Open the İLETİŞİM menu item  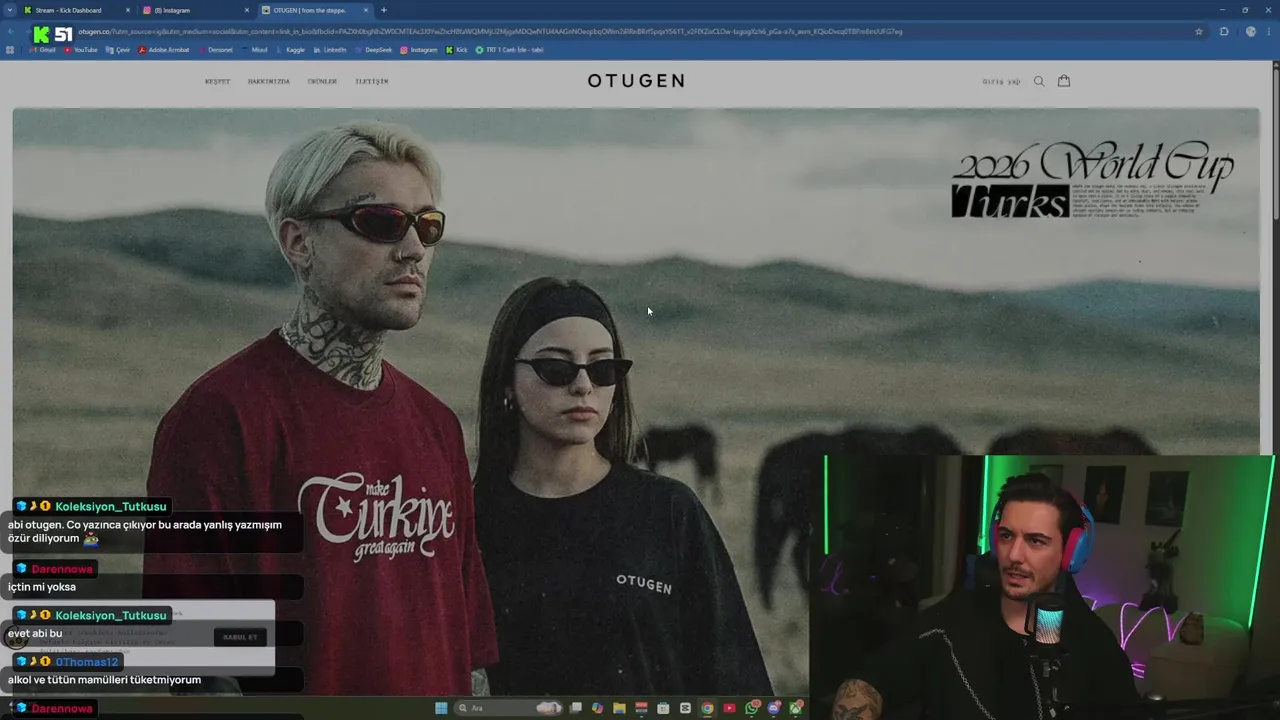click(x=371, y=81)
